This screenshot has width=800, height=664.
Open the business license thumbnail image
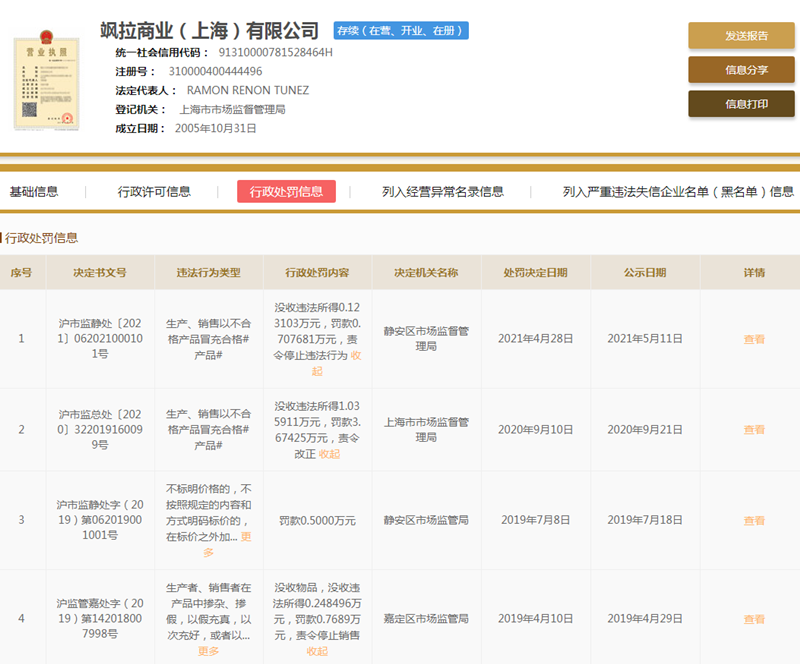46,80
